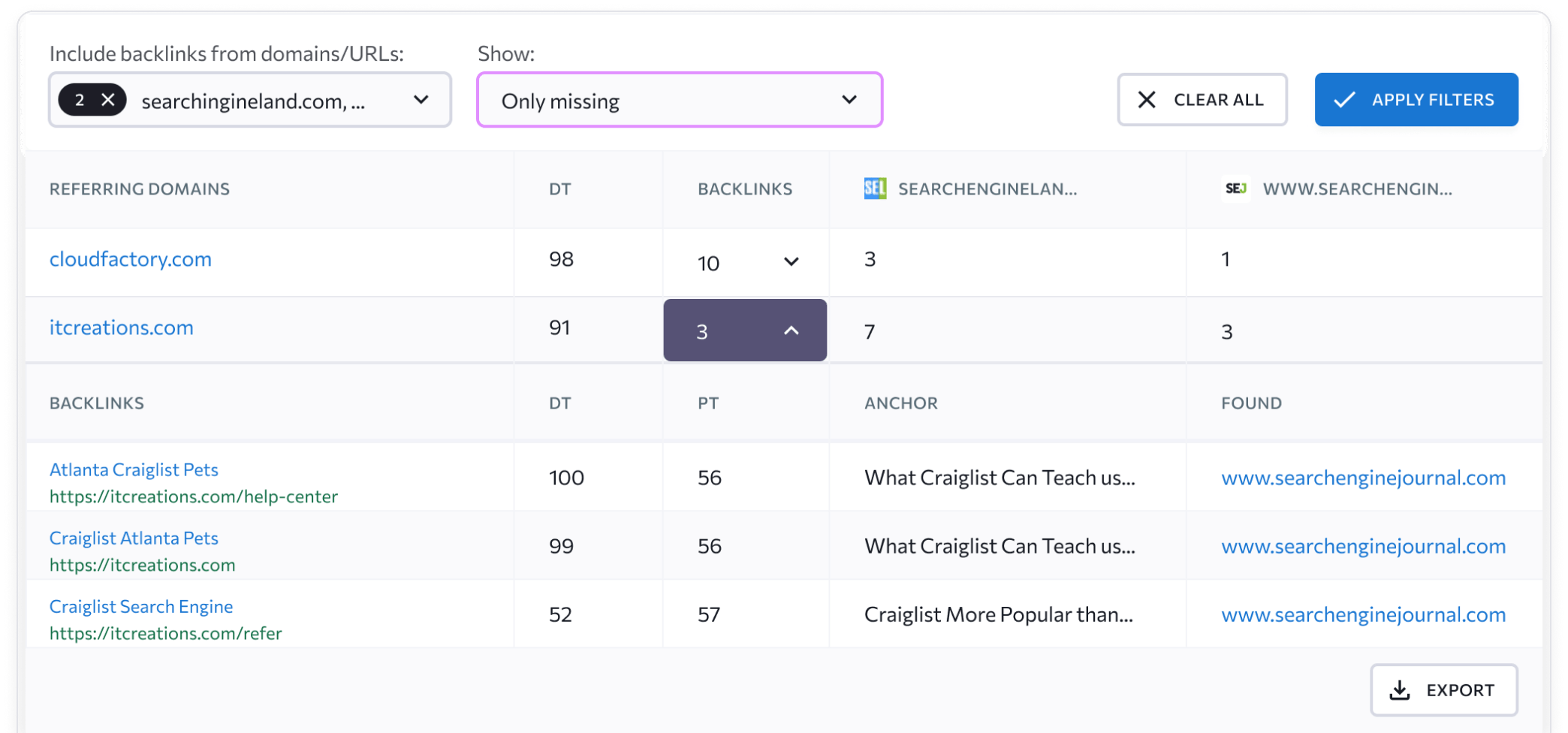1568x733 pixels.
Task: Click the https://itcreations.com/help-center URL
Action: tap(194, 496)
